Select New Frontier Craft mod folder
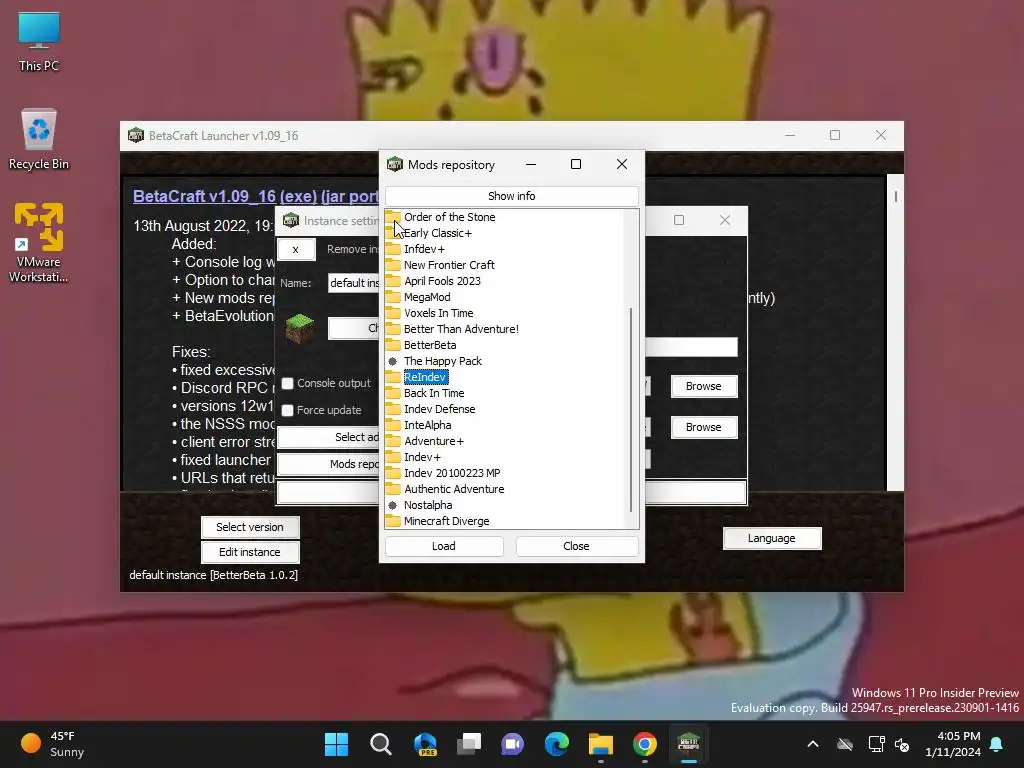 click(449, 265)
